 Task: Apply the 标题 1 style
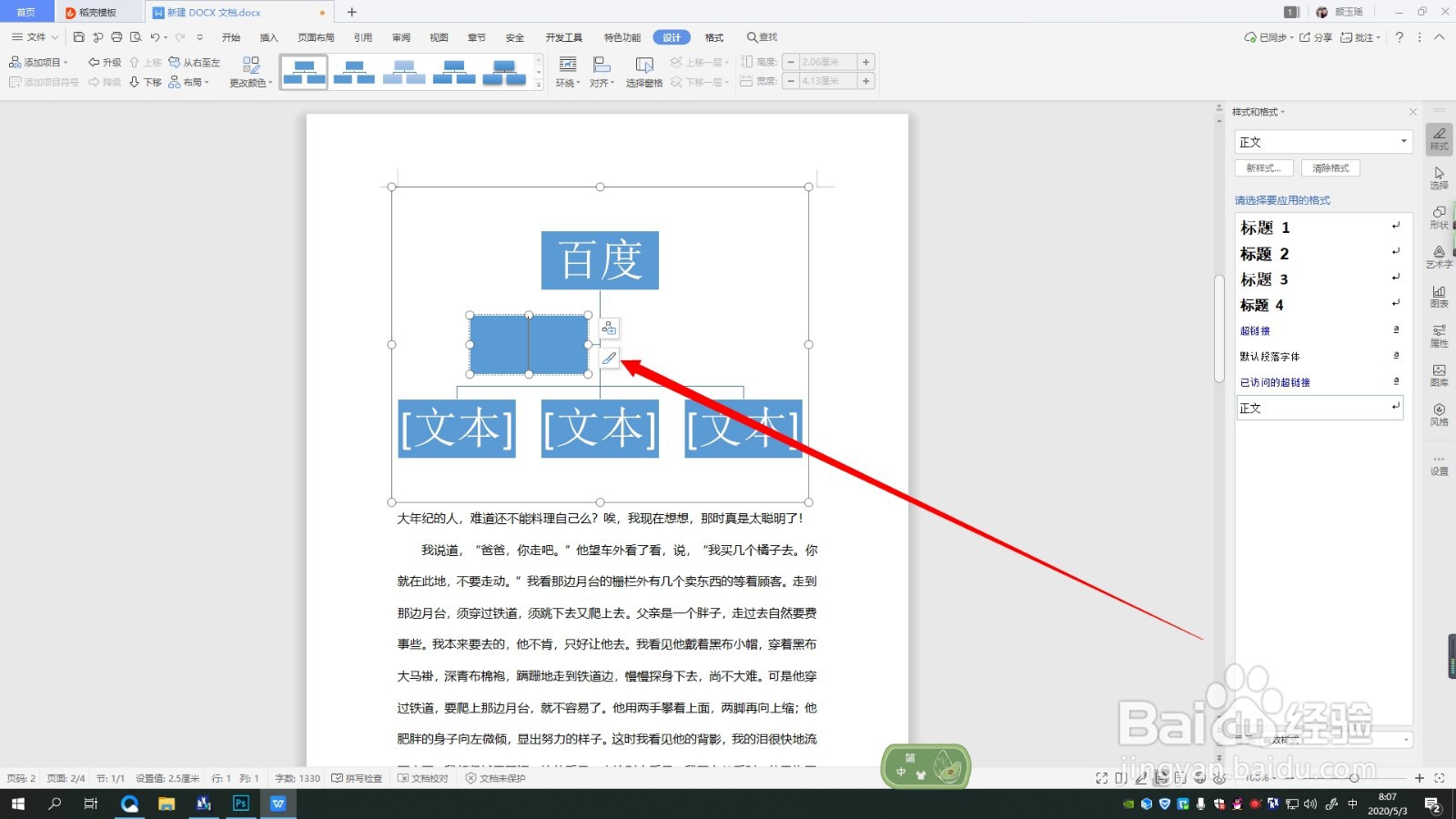click(1319, 227)
